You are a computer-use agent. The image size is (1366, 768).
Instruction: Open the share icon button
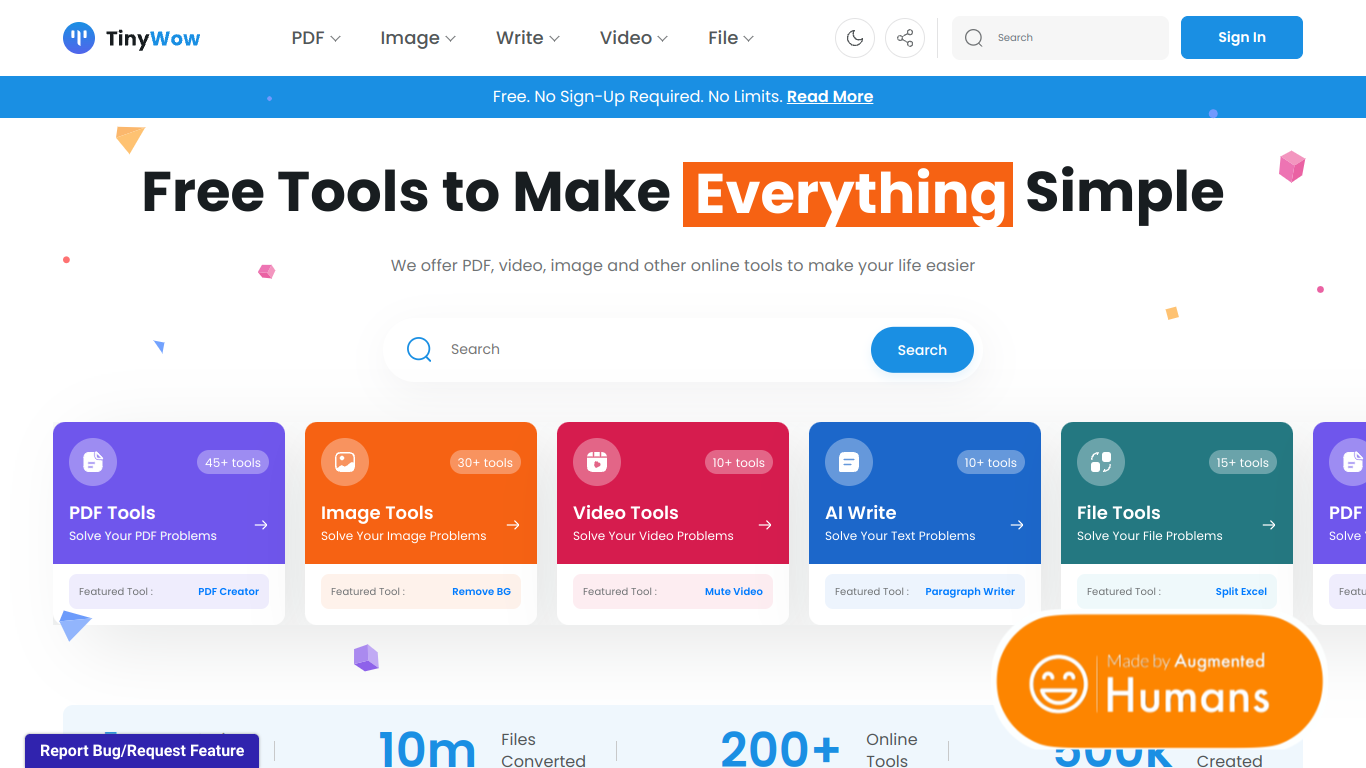point(905,38)
